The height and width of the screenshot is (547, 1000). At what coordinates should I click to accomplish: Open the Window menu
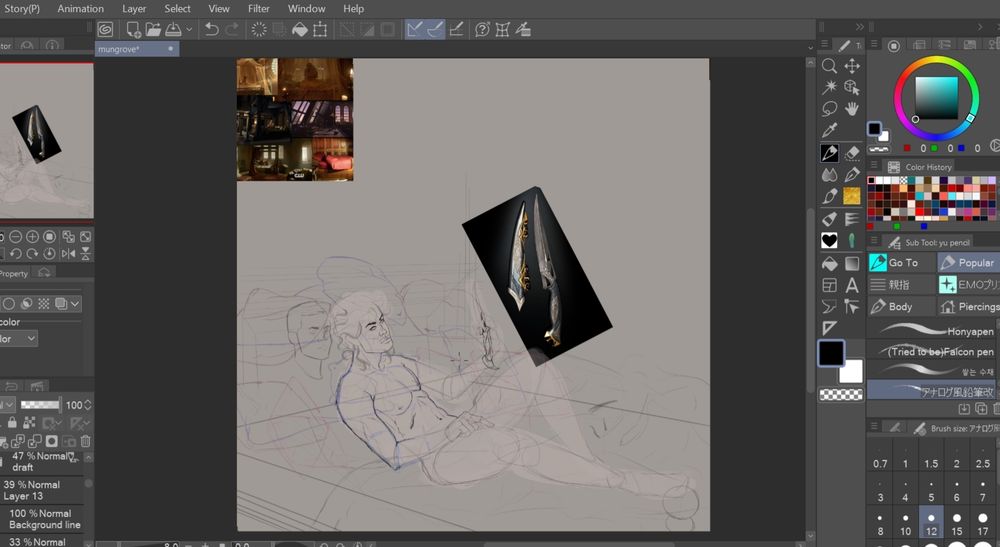pos(306,9)
